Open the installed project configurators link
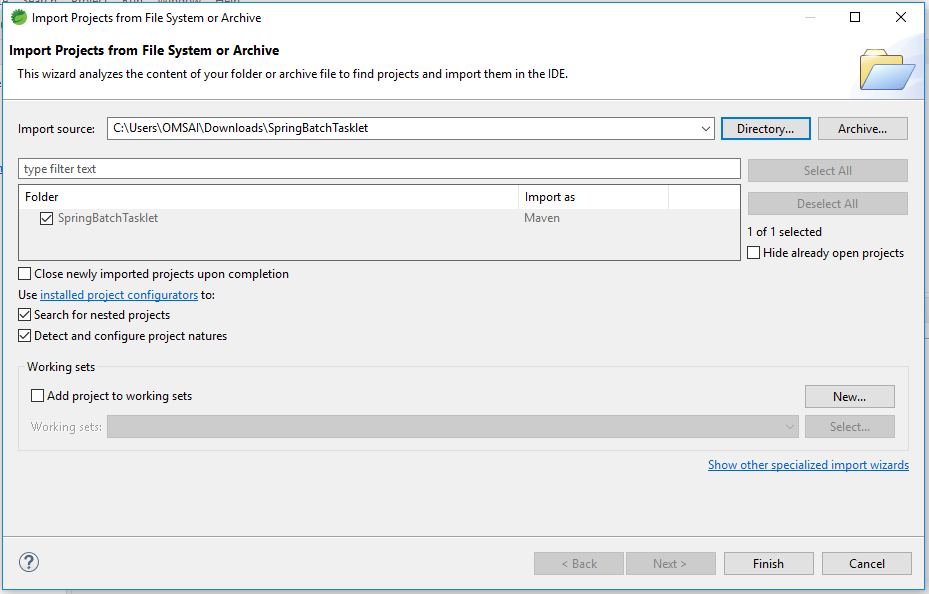Screen dimensions: 929x594 [119, 294]
